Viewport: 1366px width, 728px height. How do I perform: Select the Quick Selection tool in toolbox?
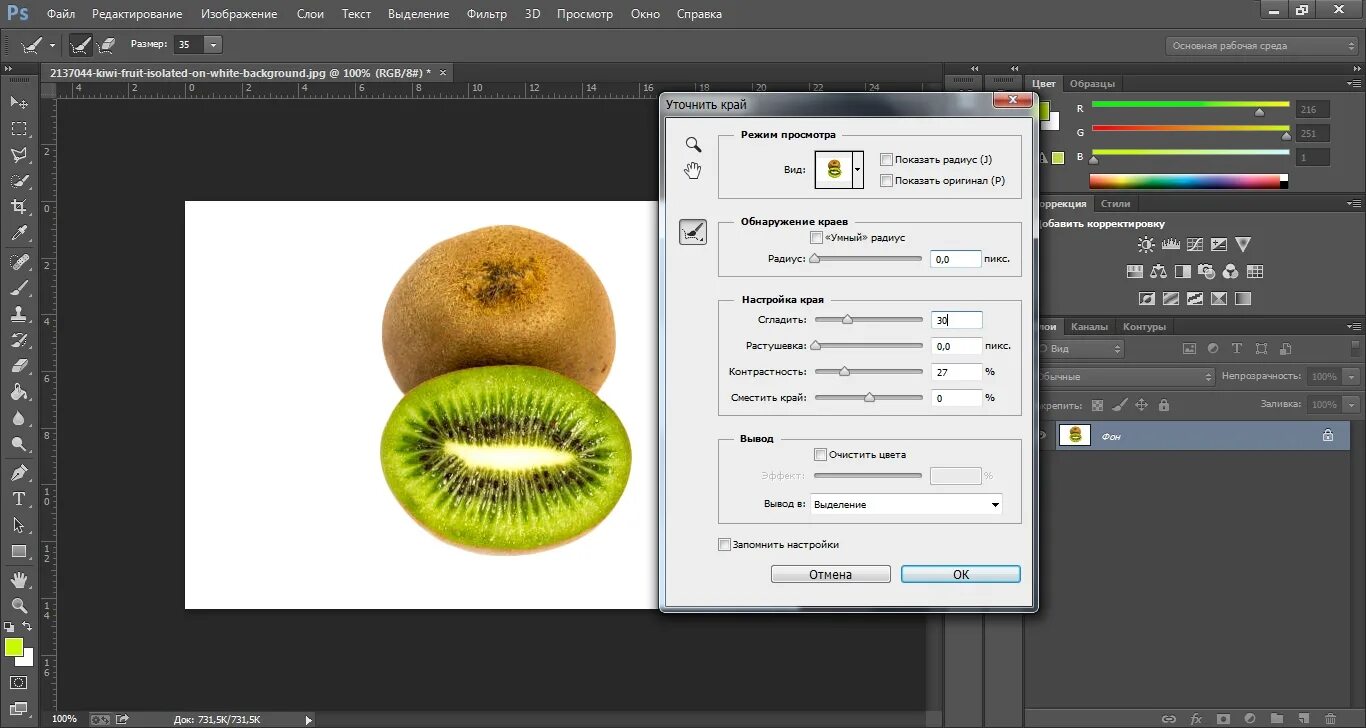click(19, 181)
